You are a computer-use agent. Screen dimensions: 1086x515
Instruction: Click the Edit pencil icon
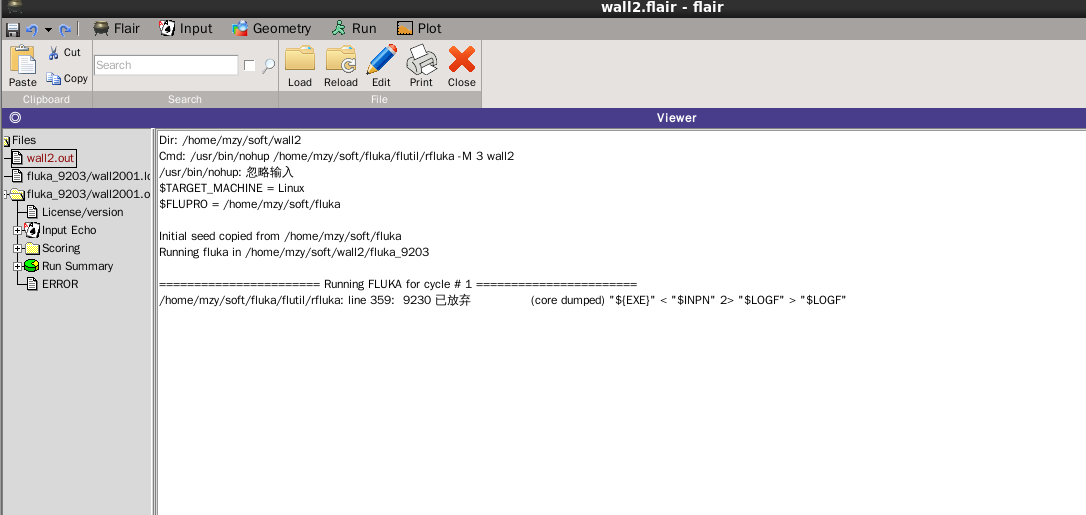point(382,66)
